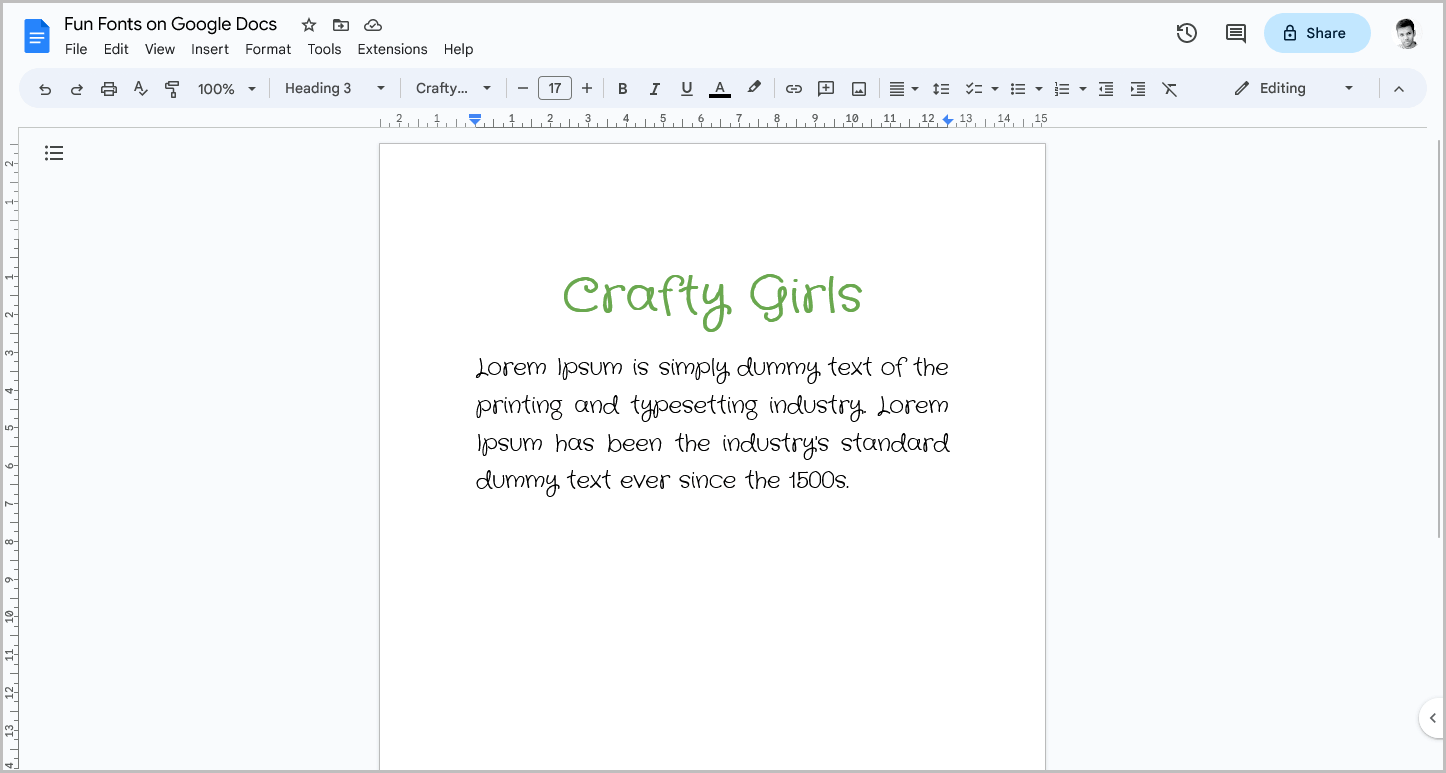Open the spelling and grammar check

[140, 88]
